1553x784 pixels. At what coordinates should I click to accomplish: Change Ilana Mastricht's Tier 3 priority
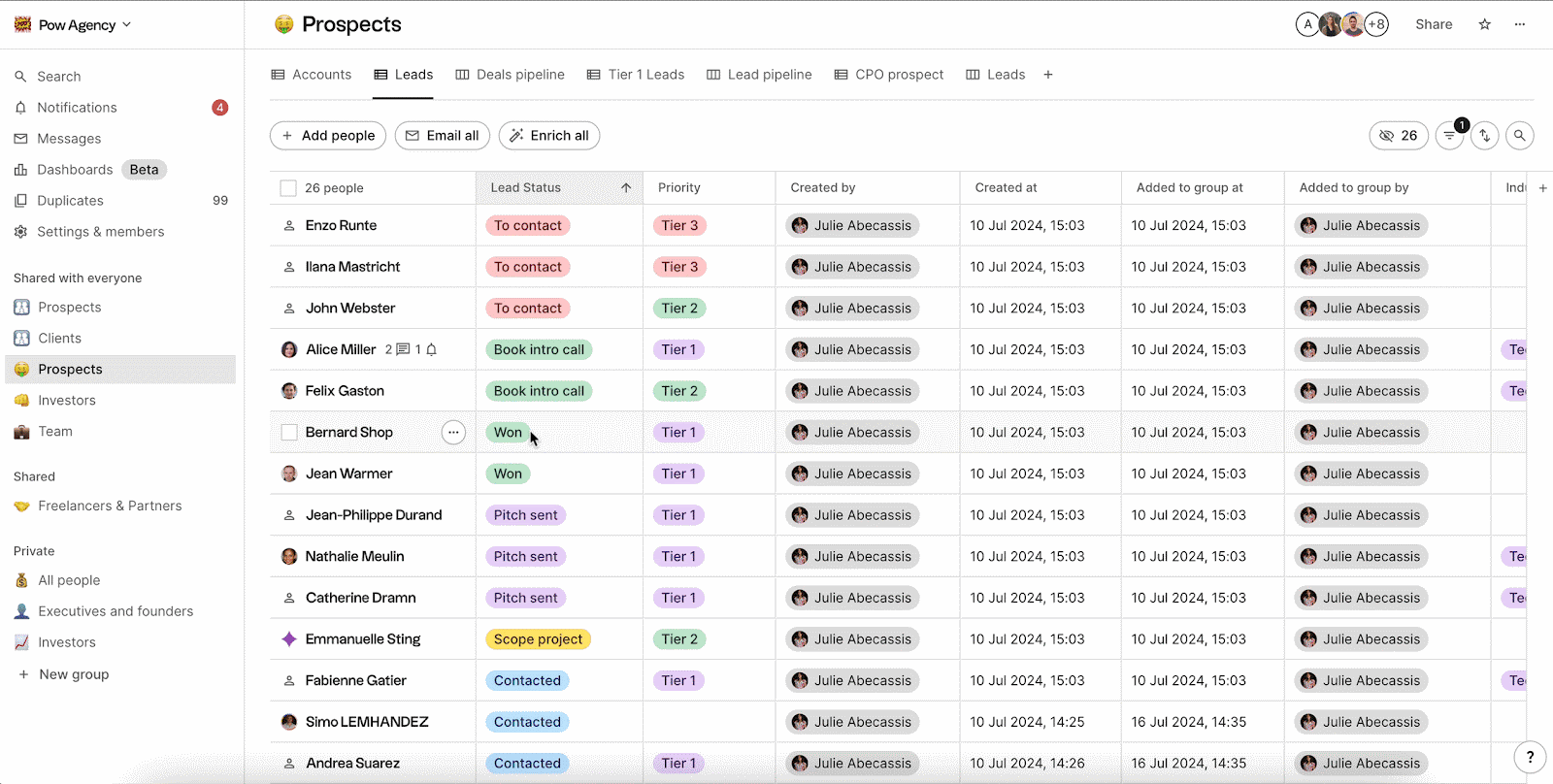click(679, 267)
